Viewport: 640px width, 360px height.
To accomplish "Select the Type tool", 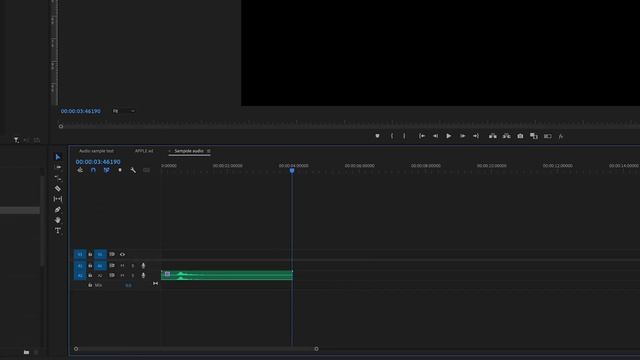I will click(x=58, y=231).
